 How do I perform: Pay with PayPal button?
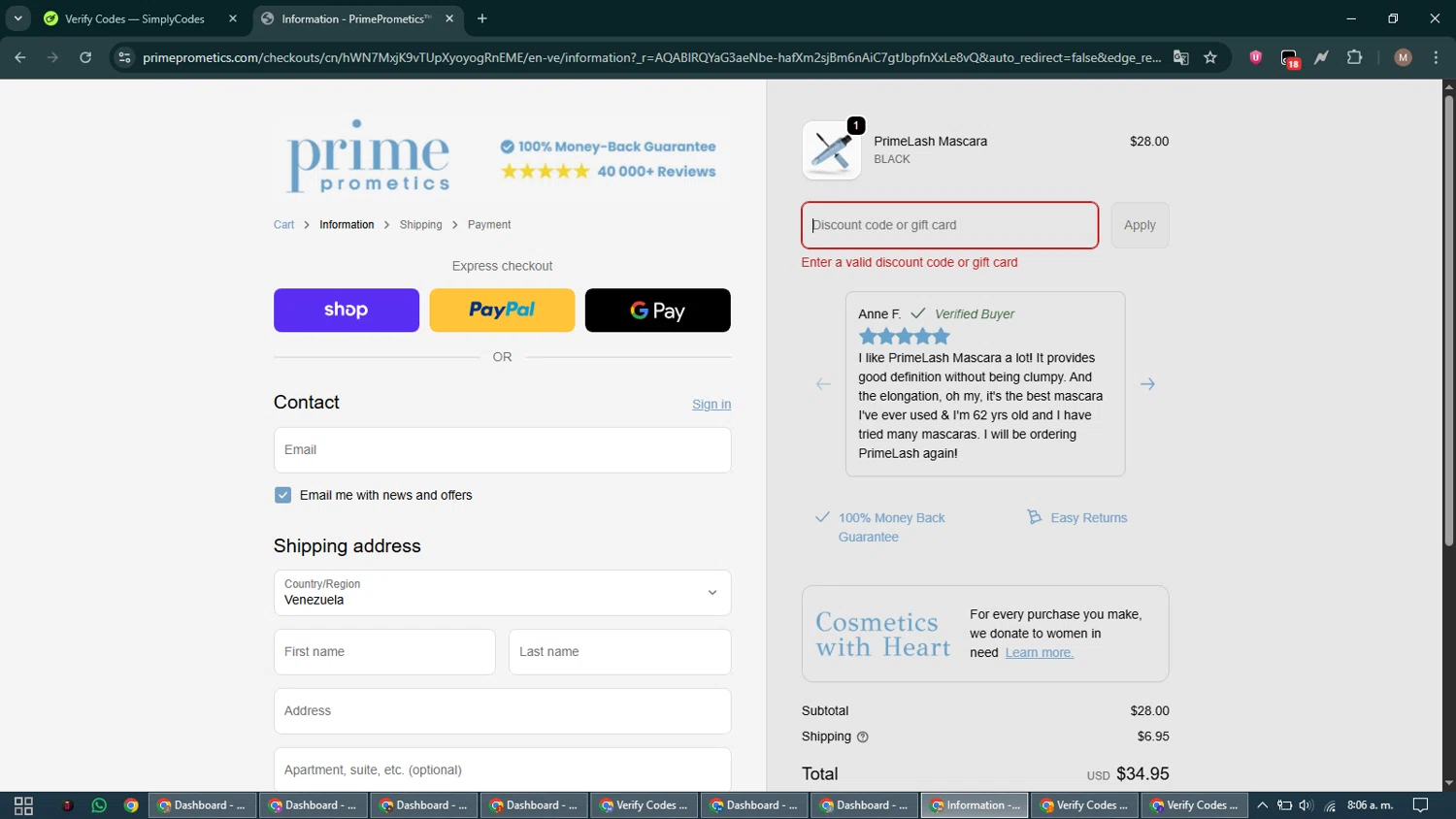[x=502, y=311]
